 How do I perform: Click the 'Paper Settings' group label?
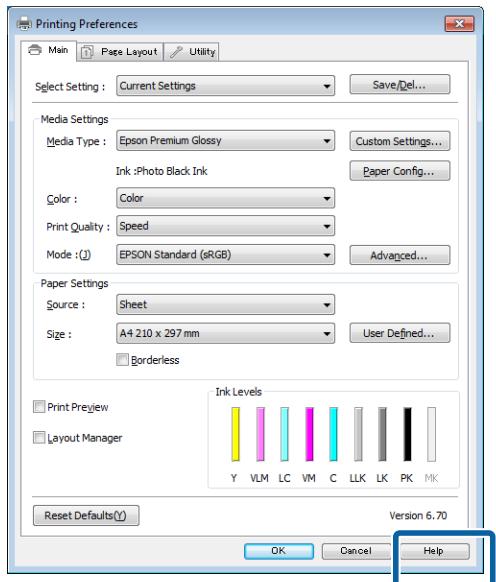[74, 284]
